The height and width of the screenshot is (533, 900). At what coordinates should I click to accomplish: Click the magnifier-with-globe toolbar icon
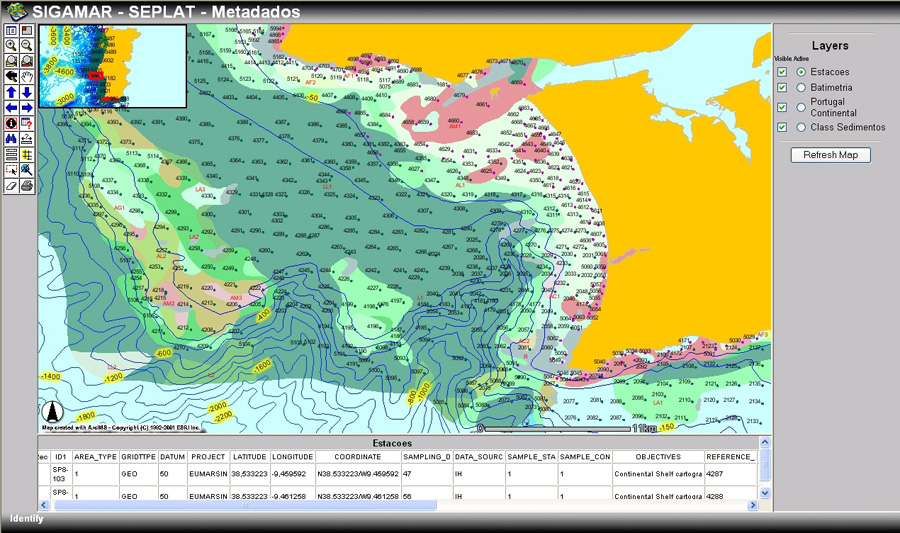point(27,170)
